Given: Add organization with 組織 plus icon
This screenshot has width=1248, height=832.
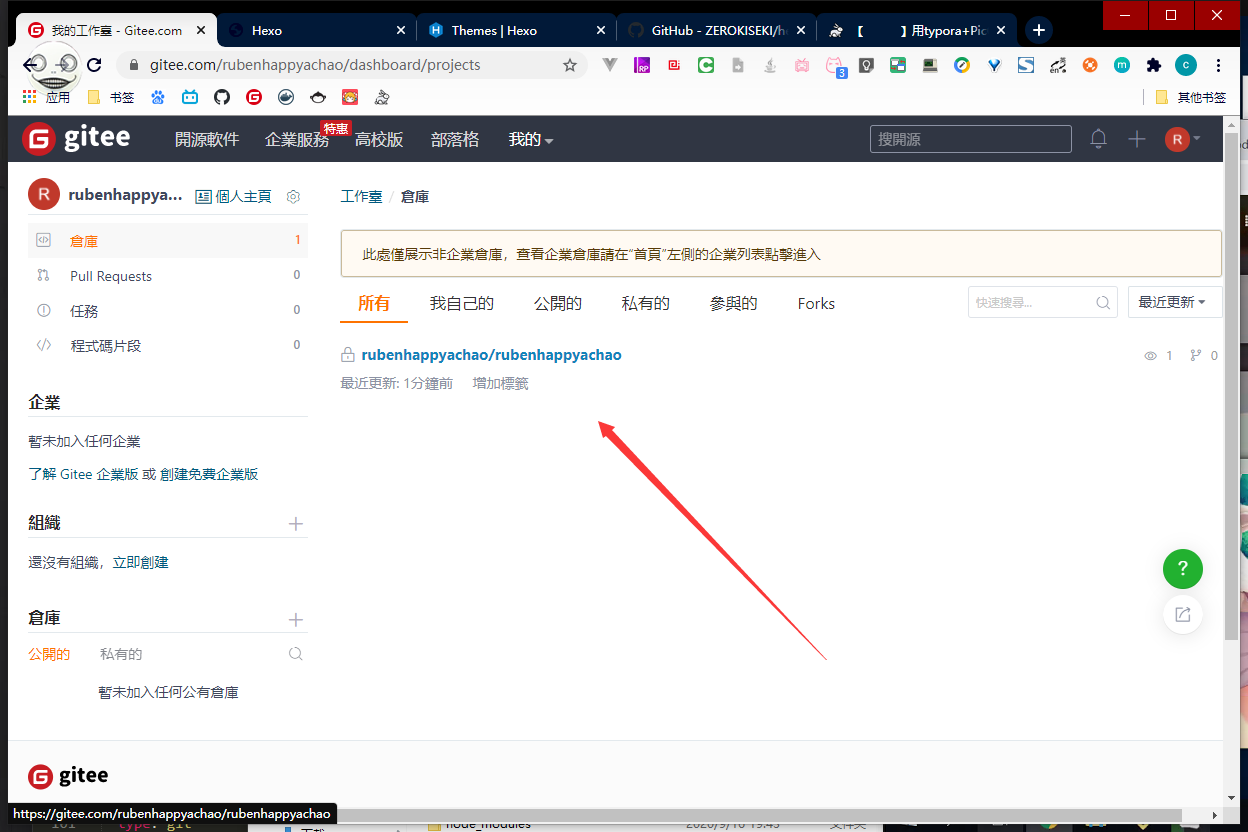Looking at the screenshot, I should (x=295, y=524).
